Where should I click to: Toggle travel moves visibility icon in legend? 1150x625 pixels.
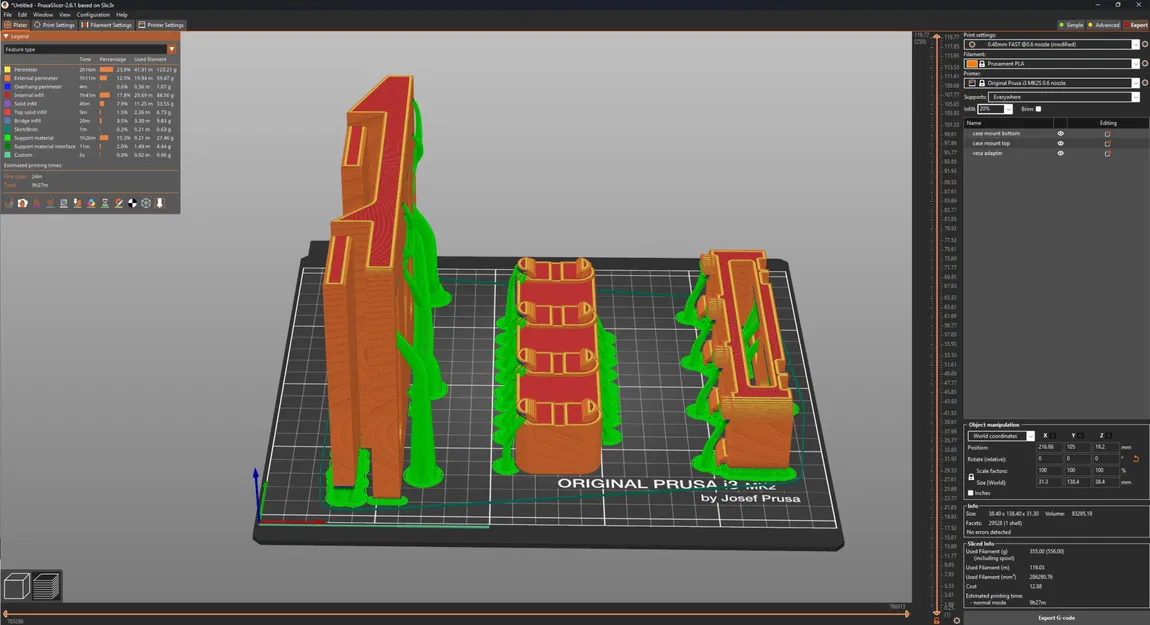[9, 203]
